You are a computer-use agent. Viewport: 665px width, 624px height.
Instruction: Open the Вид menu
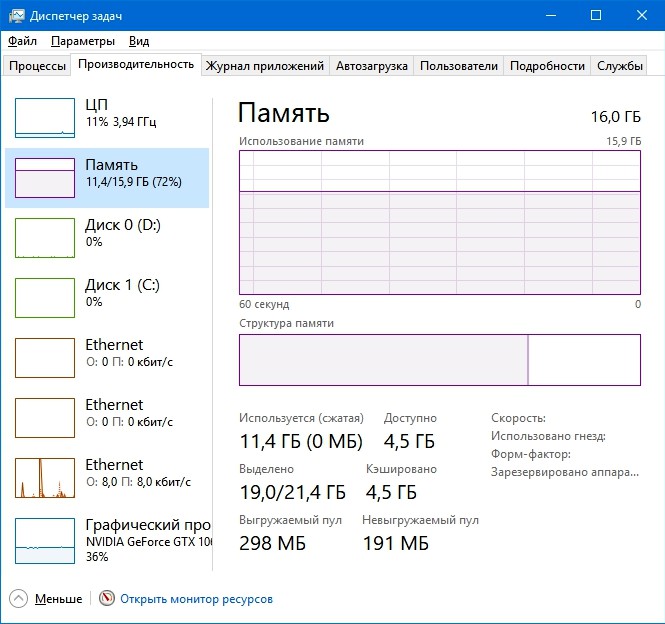click(x=139, y=41)
